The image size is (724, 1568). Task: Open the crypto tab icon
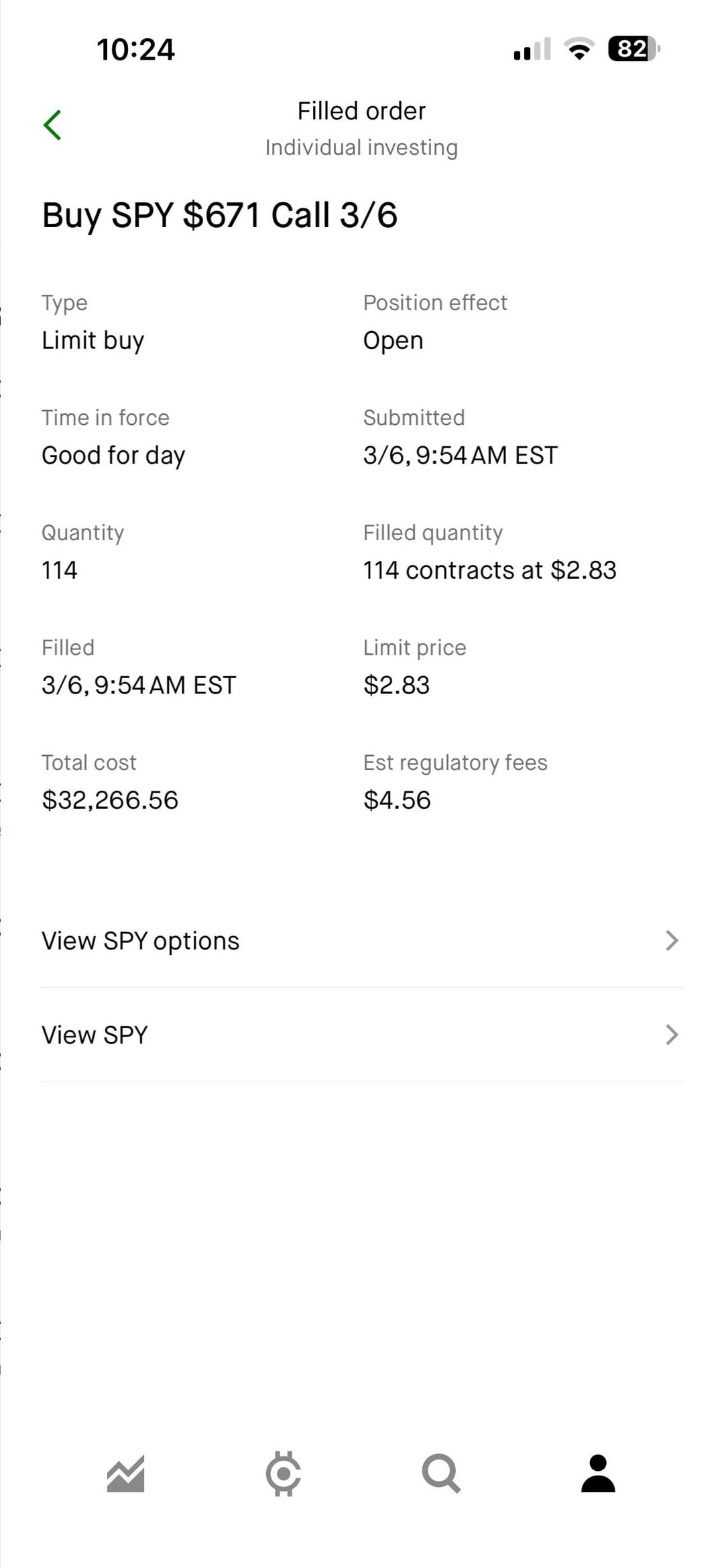click(x=284, y=1474)
